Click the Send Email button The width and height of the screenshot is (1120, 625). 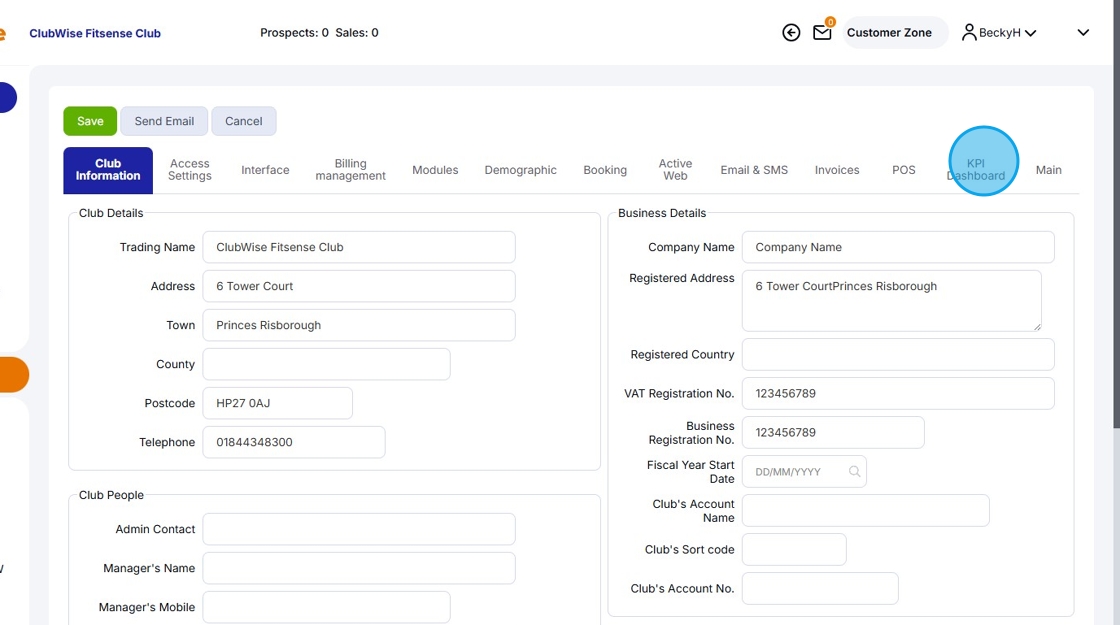164,121
